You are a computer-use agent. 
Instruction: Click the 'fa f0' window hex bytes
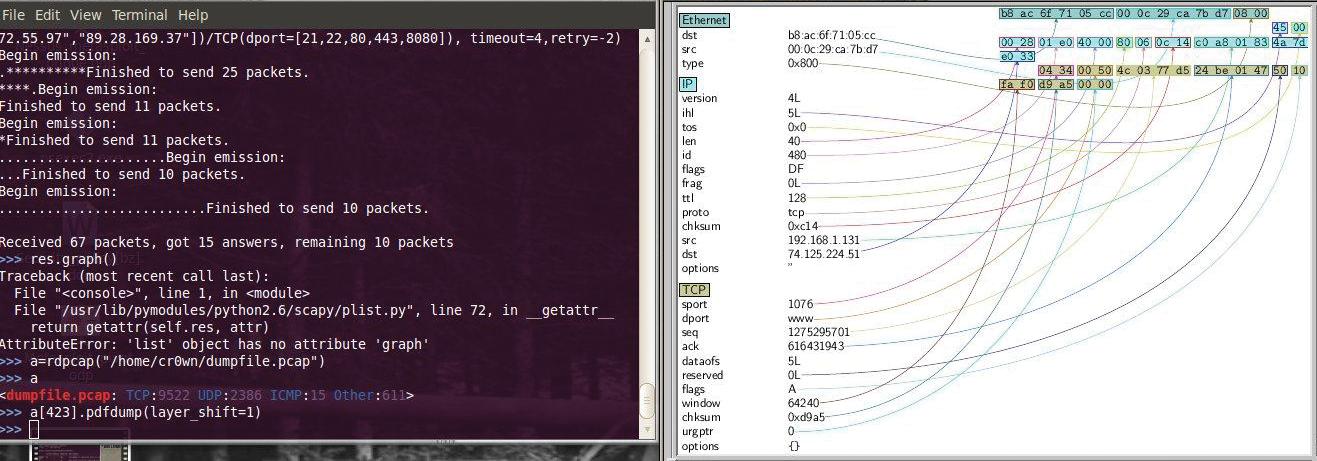tap(1017, 85)
